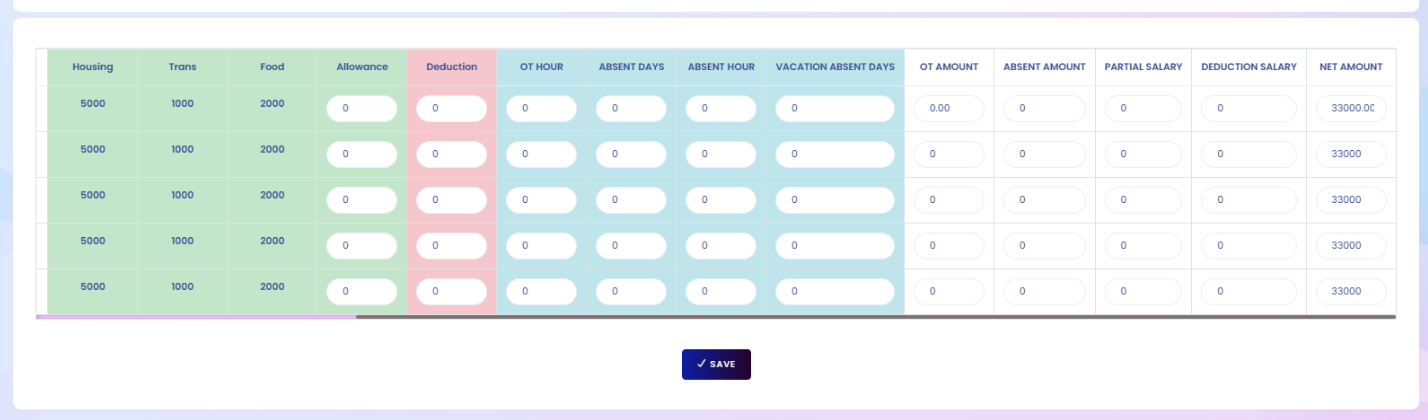The height and width of the screenshot is (420, 1428).
Task: Click NET AMOUNT field showing 33000.00
Action: [1351, 109]
